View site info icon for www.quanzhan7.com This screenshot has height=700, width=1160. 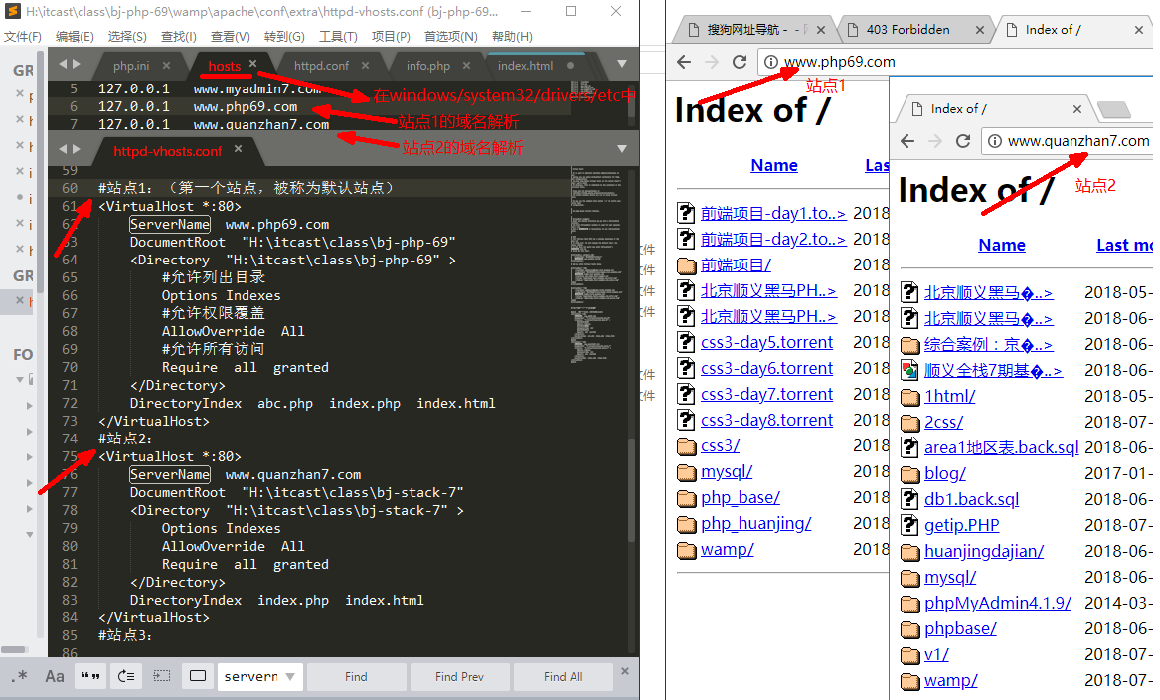tap(995, 141)
